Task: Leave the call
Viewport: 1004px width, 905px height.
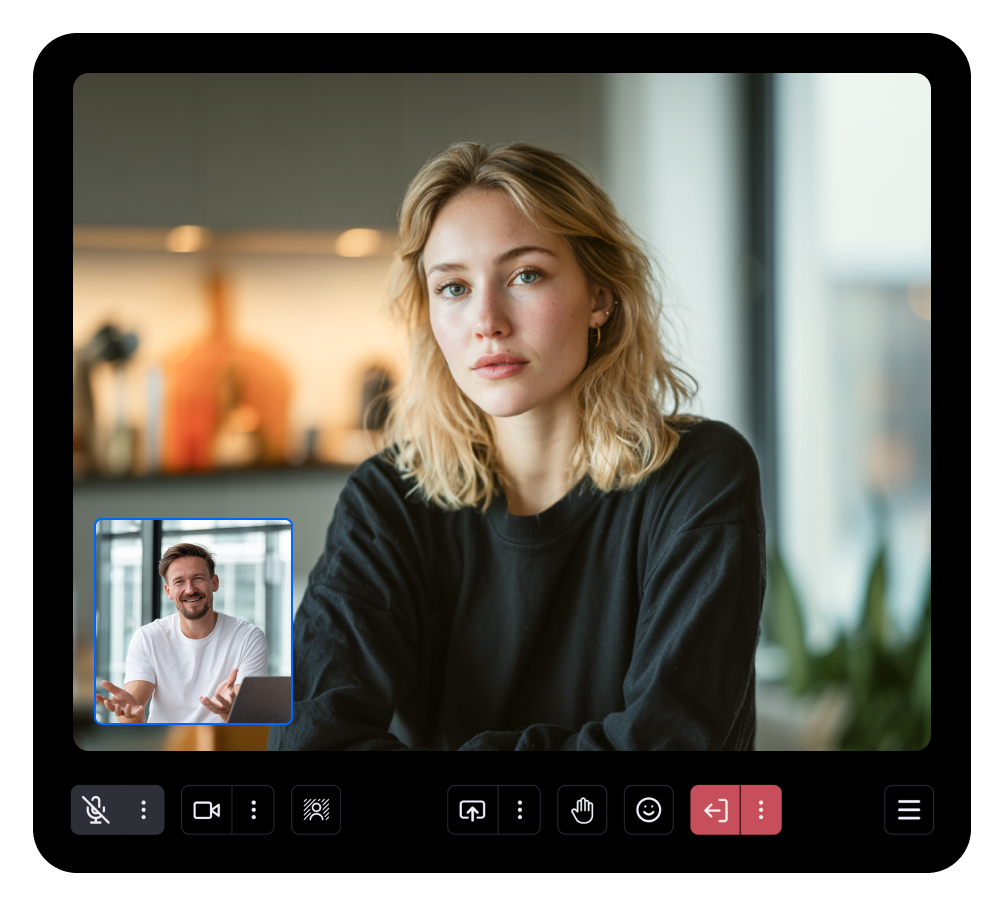Action: pos(715,810)
